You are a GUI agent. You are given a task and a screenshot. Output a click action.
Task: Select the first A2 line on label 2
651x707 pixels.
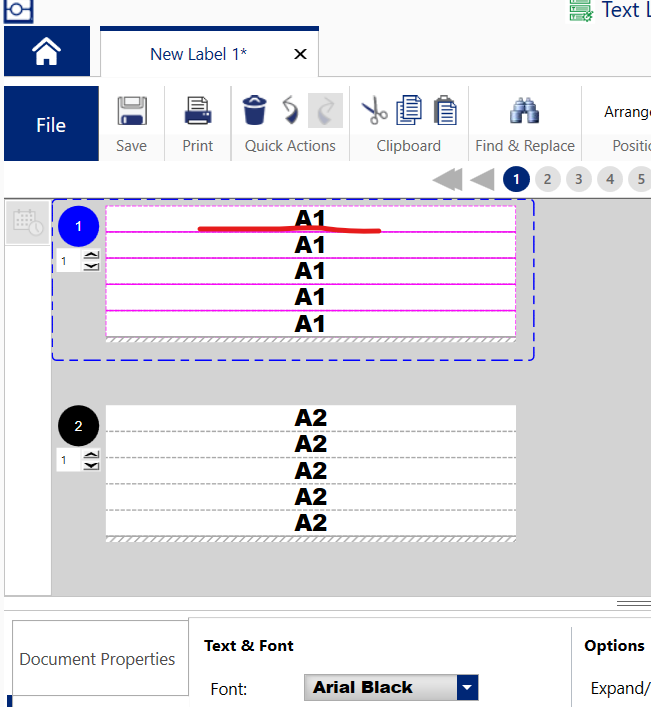coord(311,418)
